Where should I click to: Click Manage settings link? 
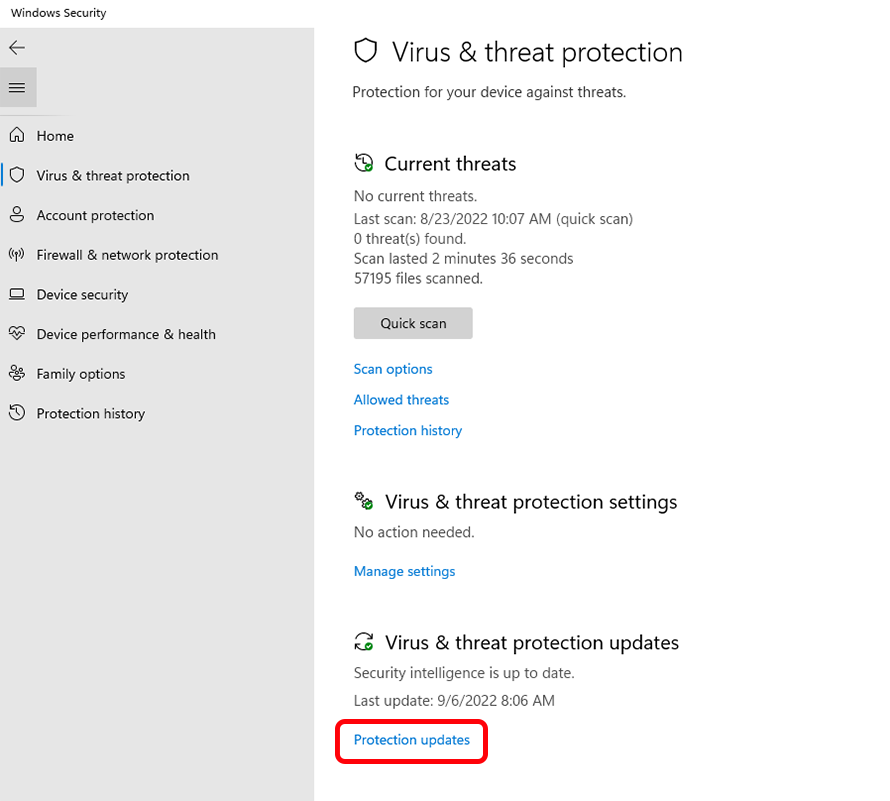pyautogui.click(x=404, y=572)
